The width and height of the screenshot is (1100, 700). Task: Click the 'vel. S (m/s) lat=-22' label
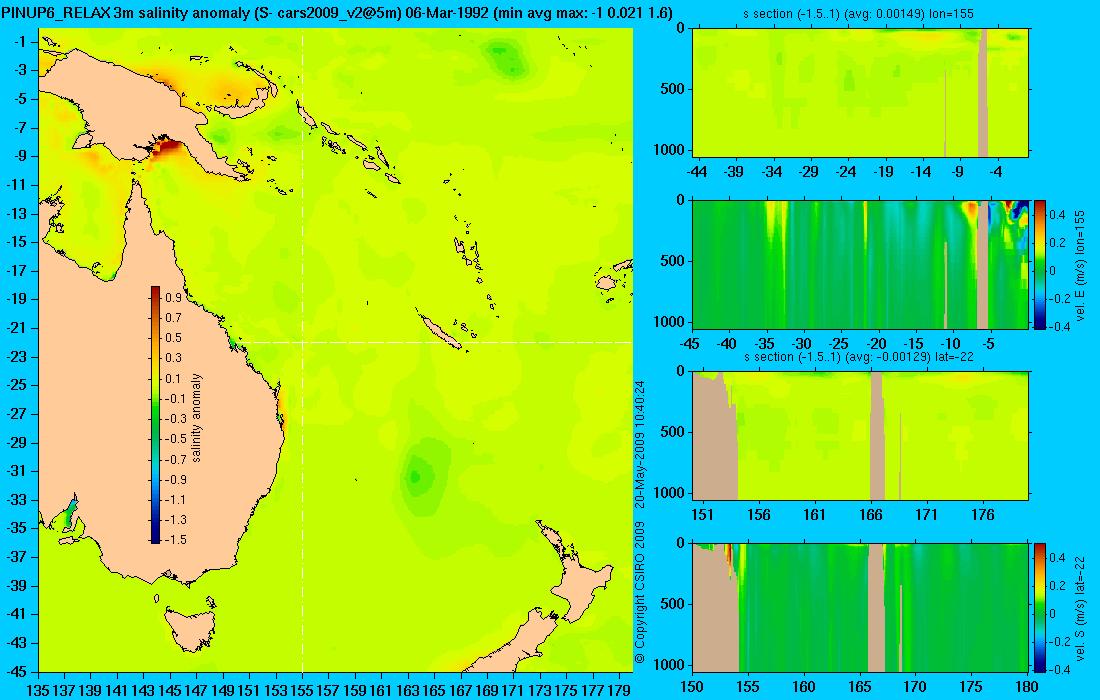coord(1080,609)
